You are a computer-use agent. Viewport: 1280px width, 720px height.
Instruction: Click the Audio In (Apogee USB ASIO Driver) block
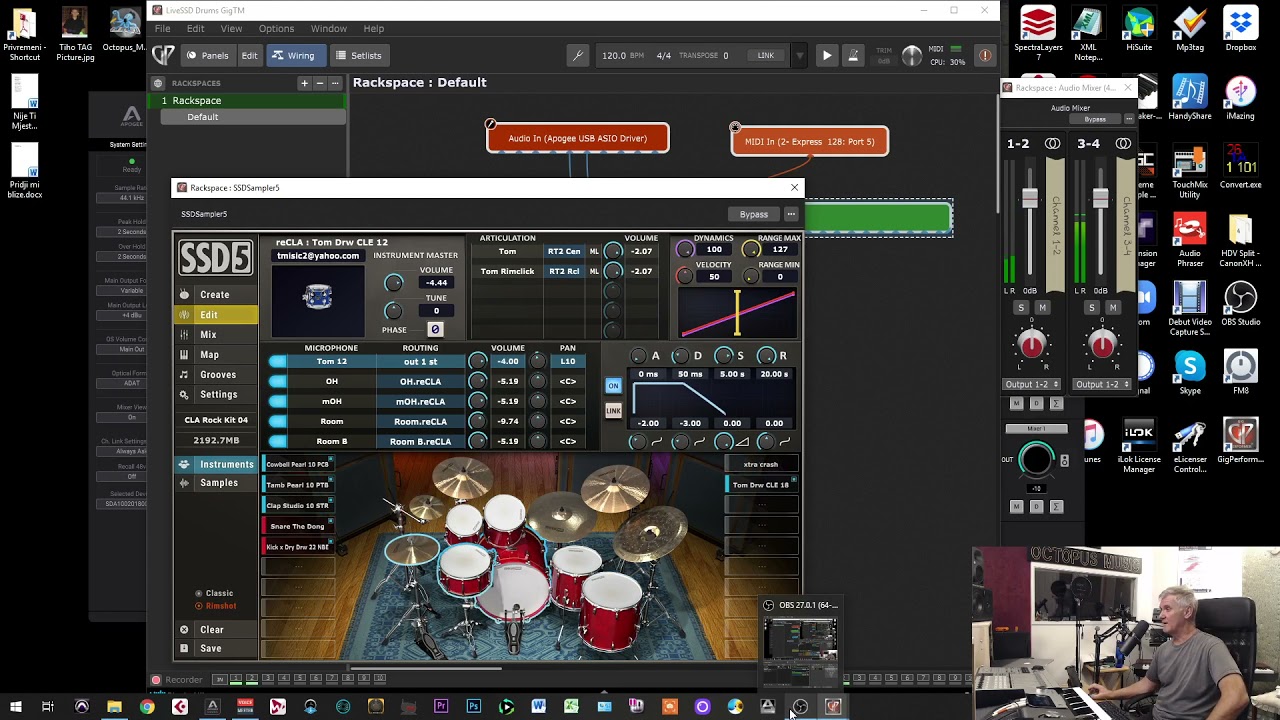coord(577,139)
